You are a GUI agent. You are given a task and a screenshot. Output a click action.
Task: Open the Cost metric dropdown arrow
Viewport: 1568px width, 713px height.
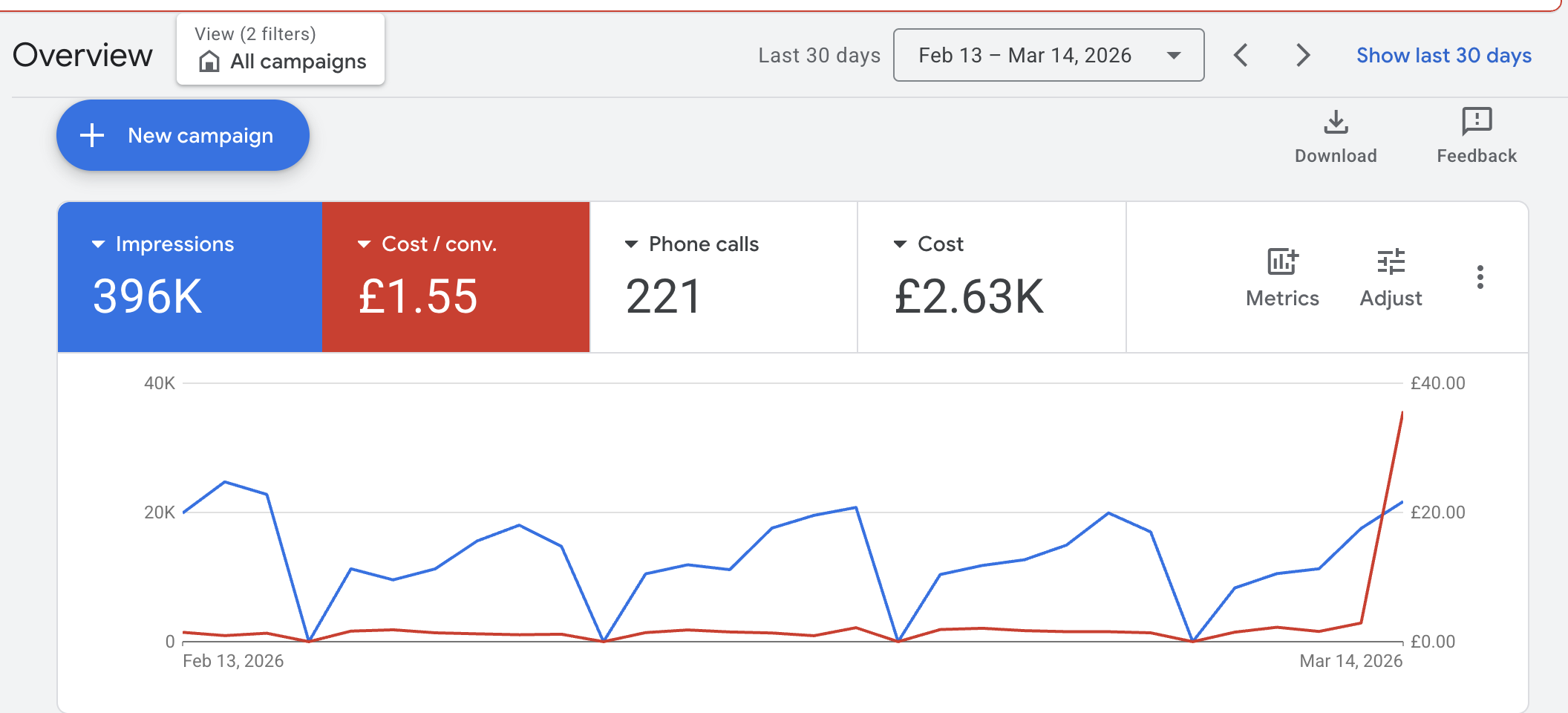(x=898, y=244)
